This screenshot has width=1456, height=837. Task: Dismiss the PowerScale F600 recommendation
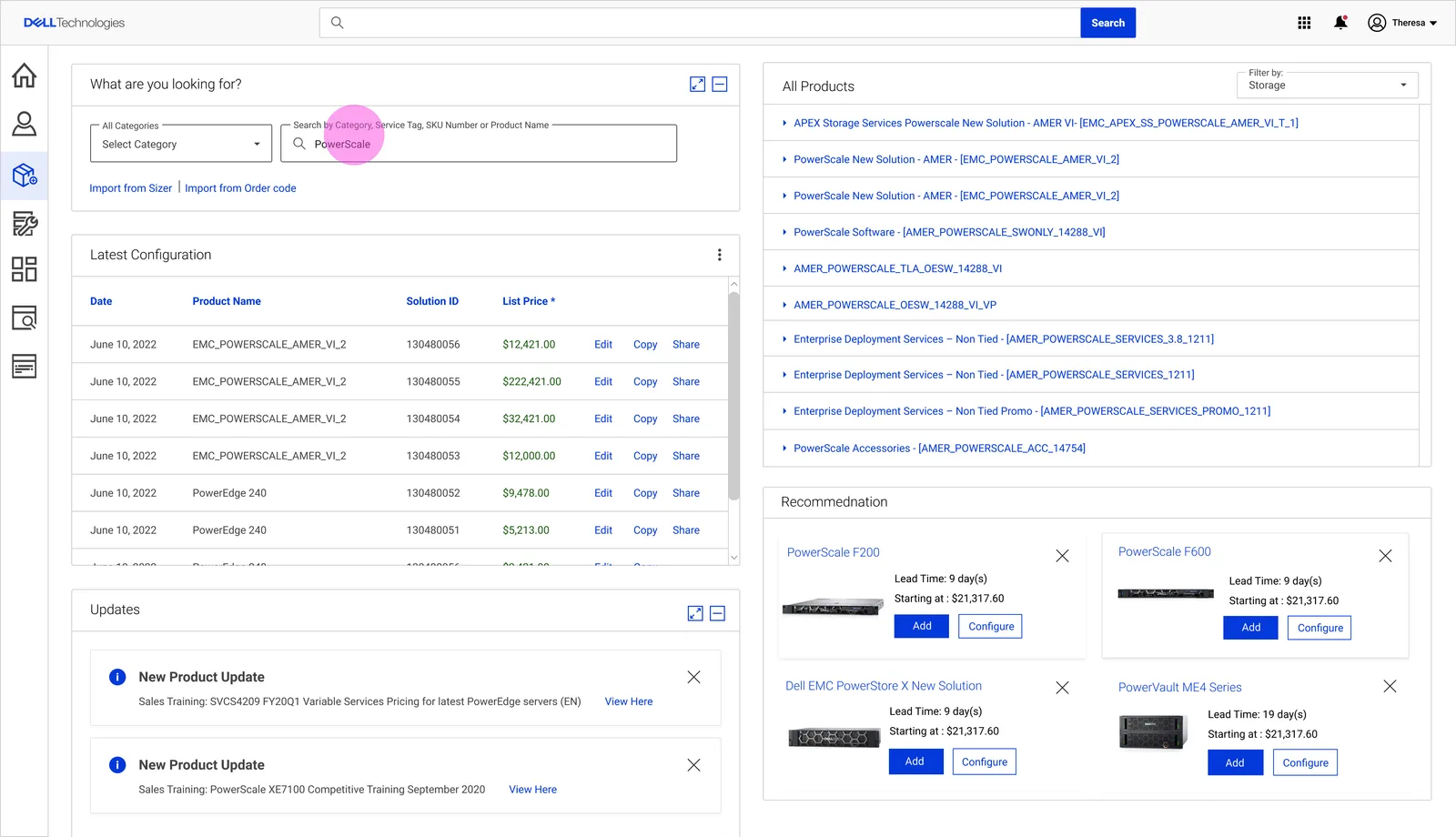(1385, 556)
